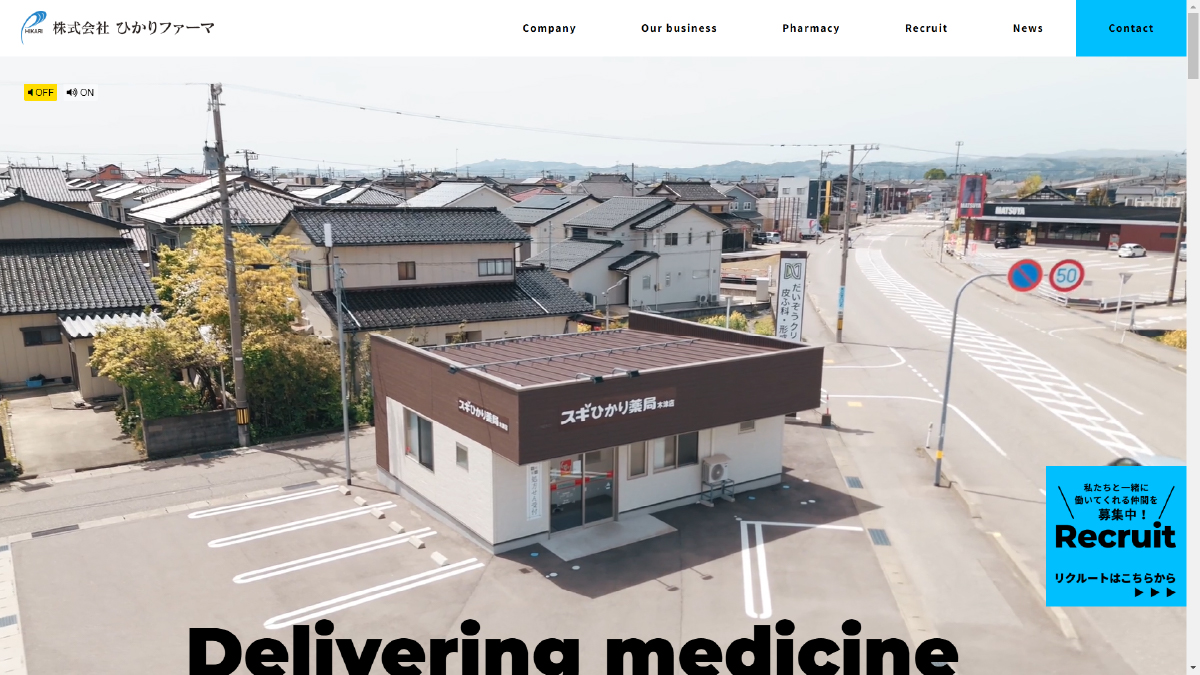This screenshot has height=675, width=1200.
Task: Click the pharmacy building in the hero video
Action: [x=597, y=430]
